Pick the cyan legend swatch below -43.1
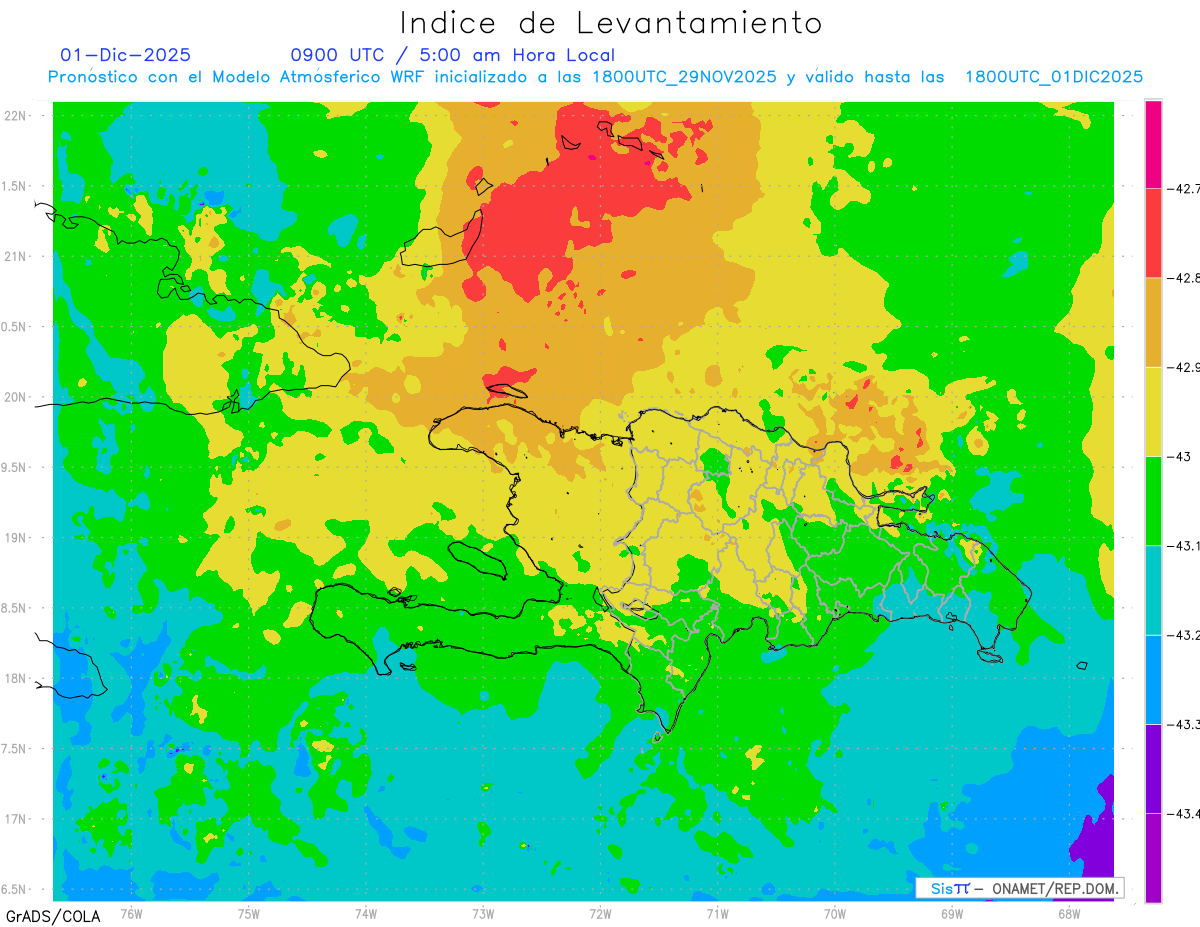Viewport: 1200px width, 927px height. point(1153,590)
